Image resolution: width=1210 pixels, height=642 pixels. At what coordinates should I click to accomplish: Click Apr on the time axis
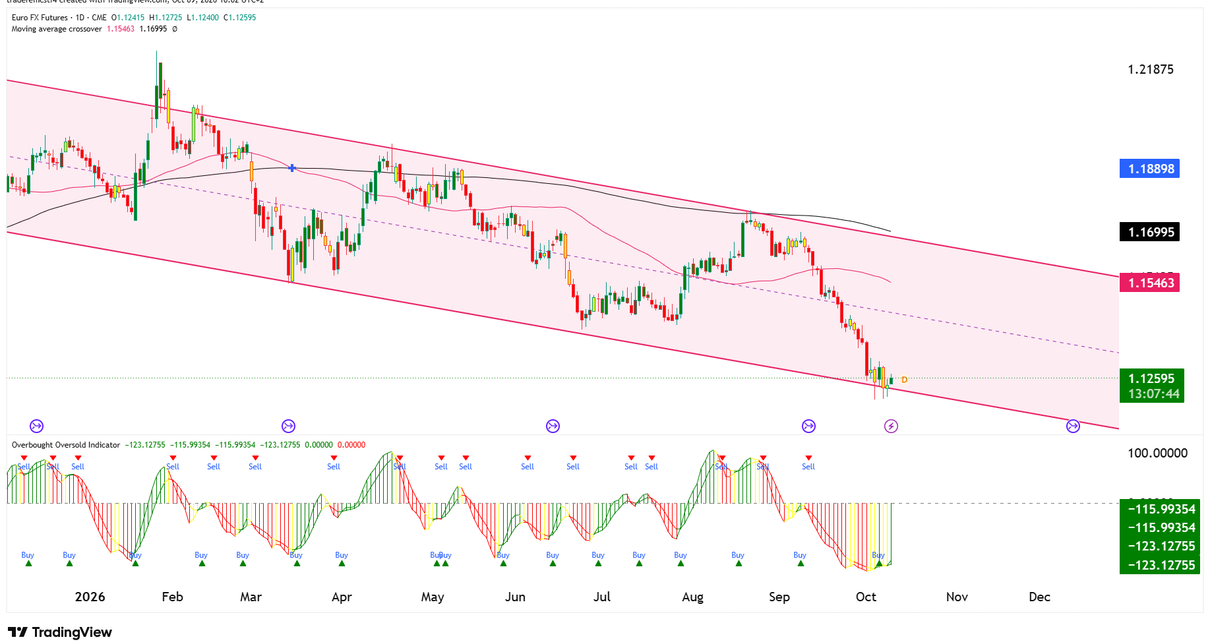click(341, 597)
